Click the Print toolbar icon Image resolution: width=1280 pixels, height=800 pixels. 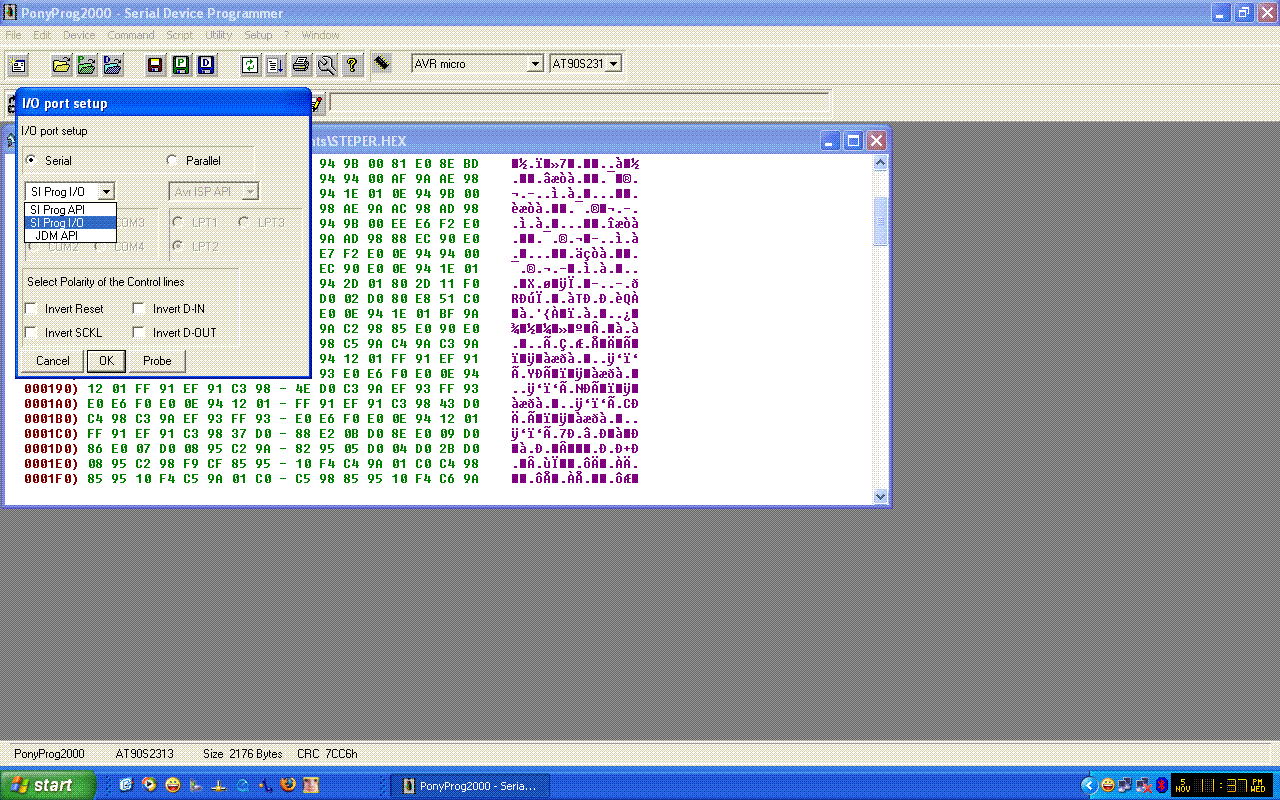[301, 65]
